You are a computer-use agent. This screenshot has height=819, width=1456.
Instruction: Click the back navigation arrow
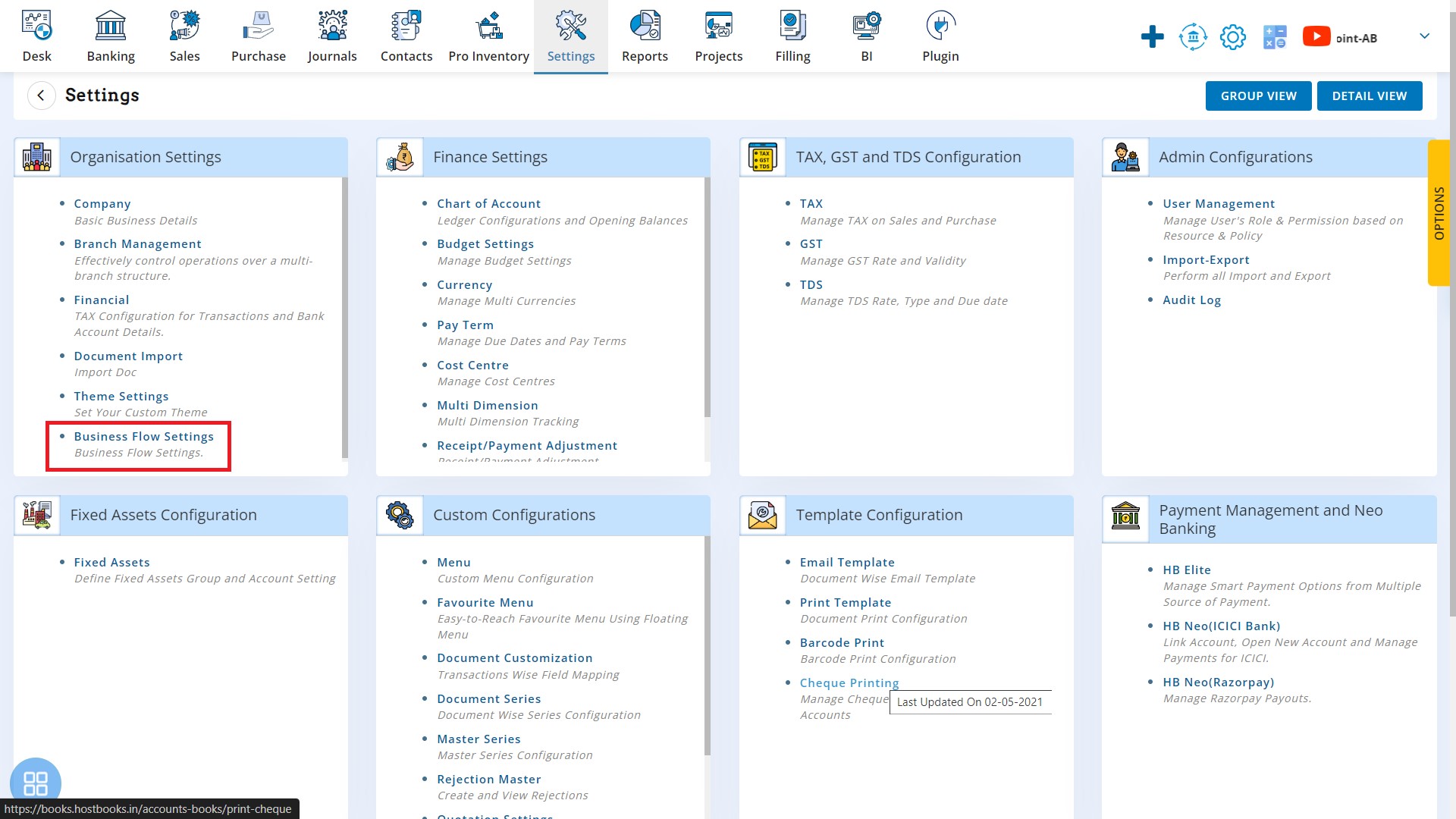40,95
